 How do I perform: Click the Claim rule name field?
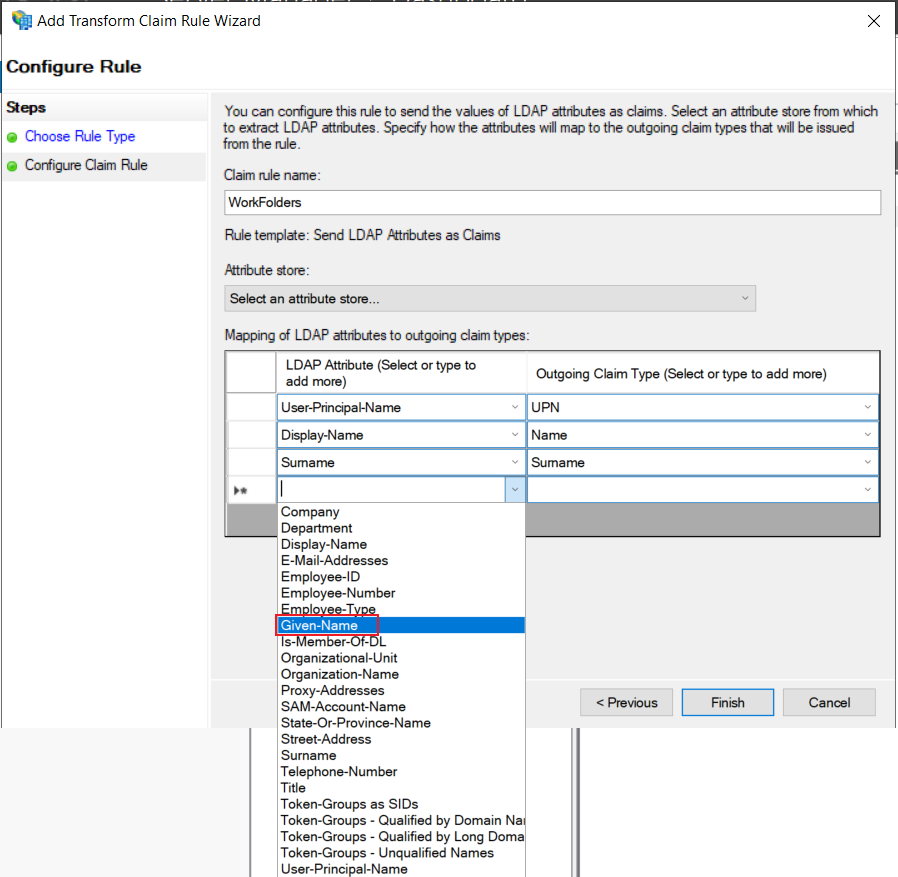(552, 202)
